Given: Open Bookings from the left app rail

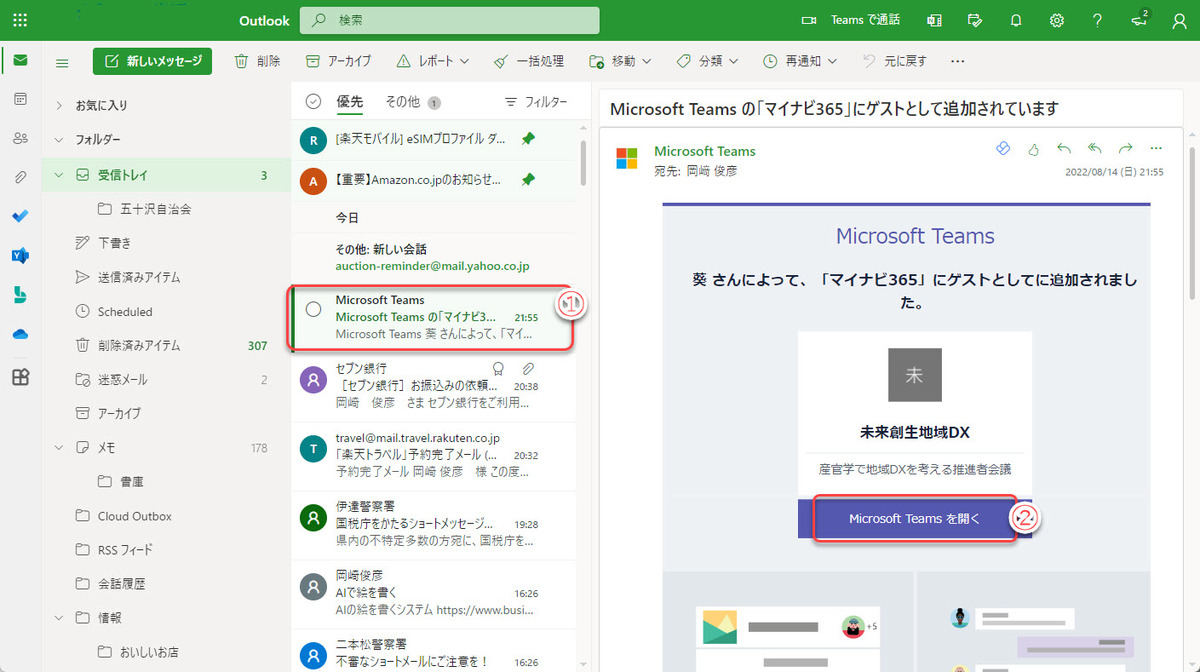Looking at the screenshot, I should click(20, 294).
